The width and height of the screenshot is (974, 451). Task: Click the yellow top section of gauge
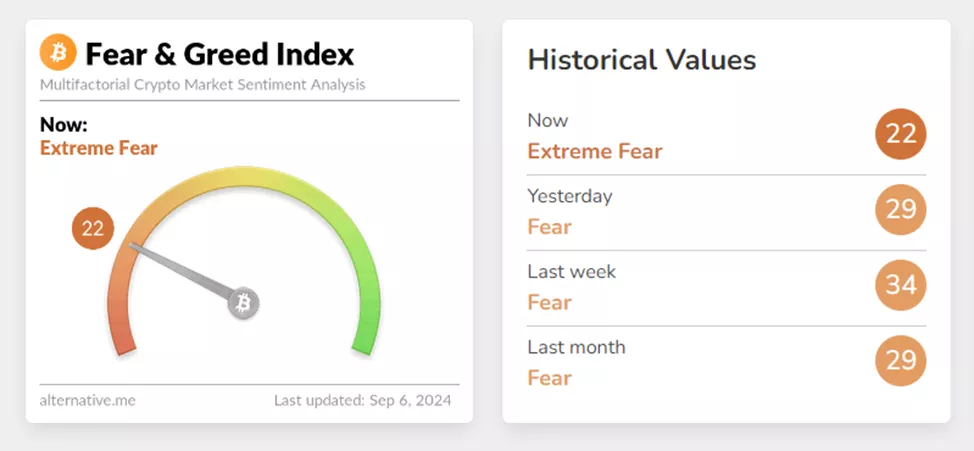(245, 180)
